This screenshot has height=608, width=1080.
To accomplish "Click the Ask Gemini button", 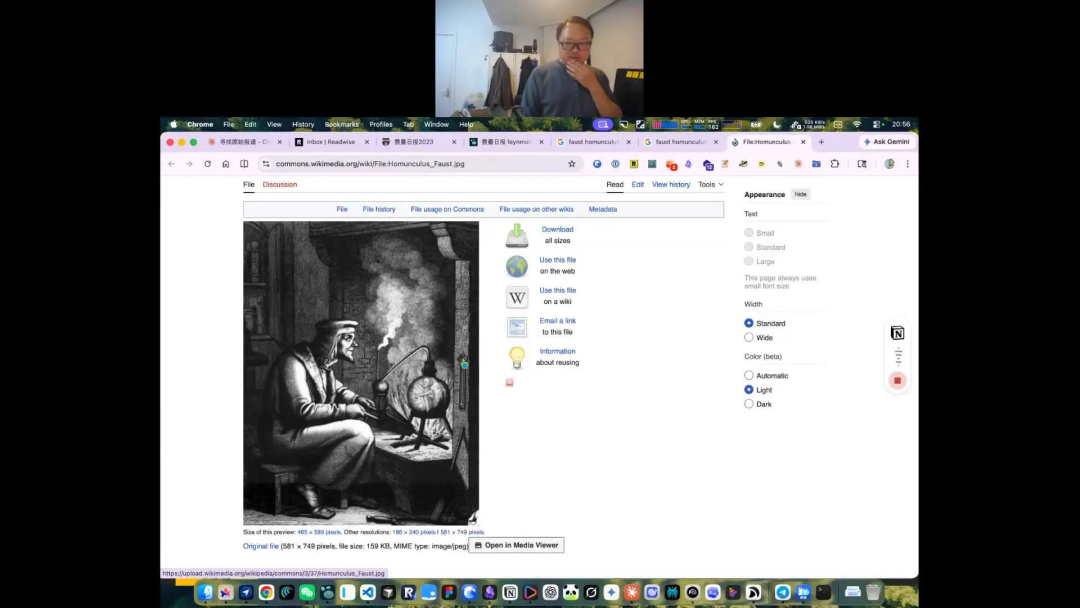I will (x=886, y=142).
